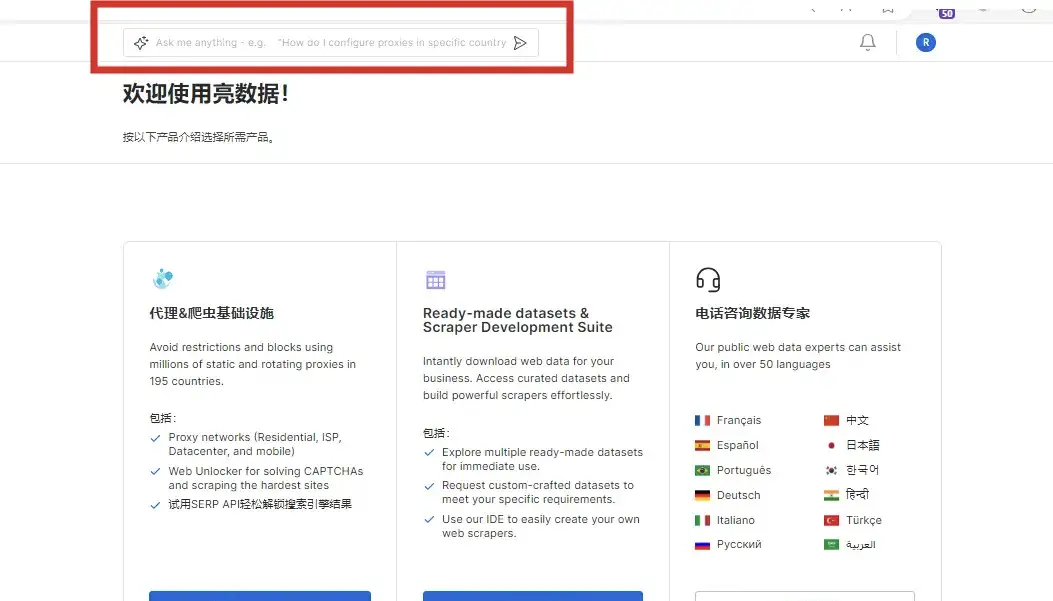Open the user profile avatar R

[925, 42]
